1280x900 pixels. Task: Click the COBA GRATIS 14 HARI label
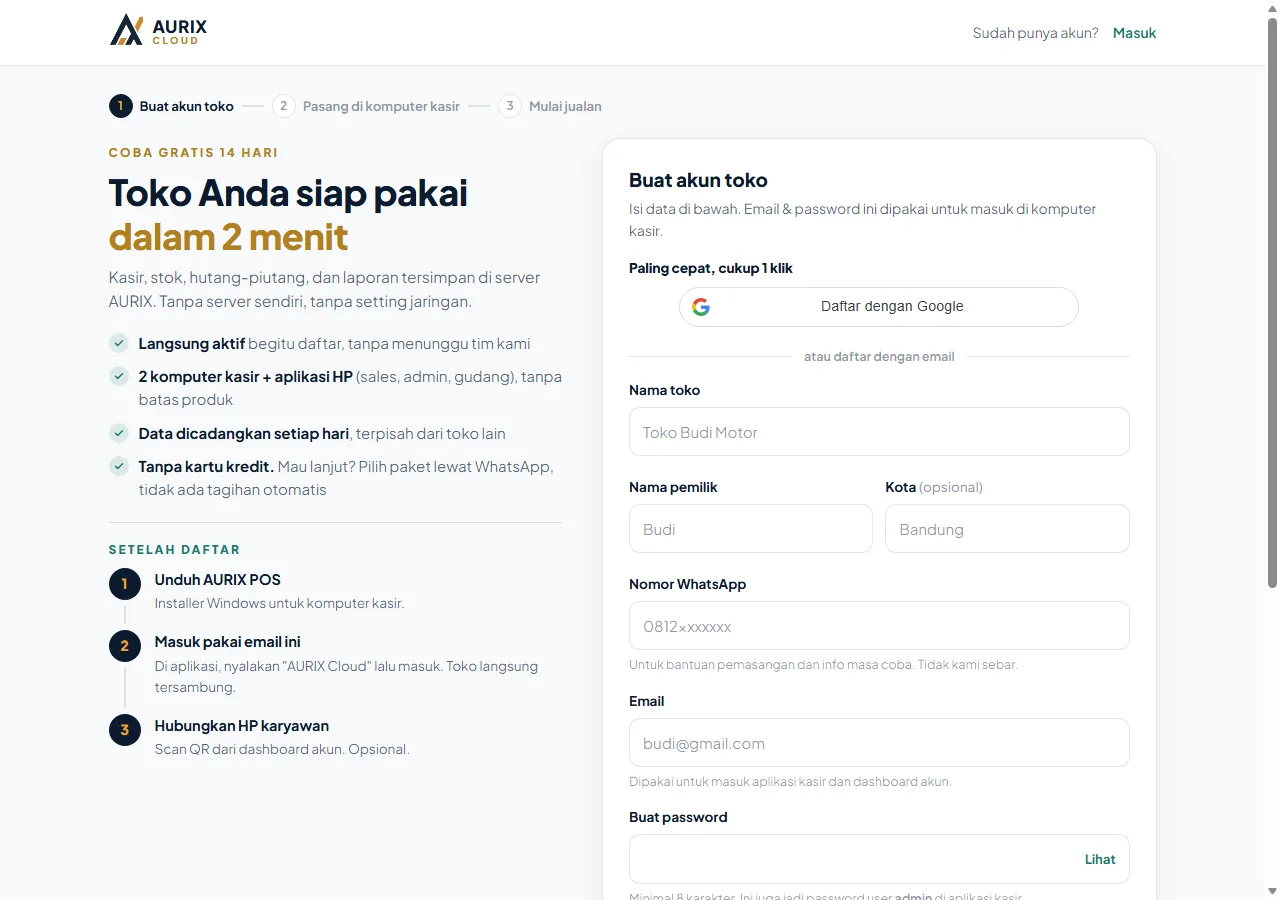(193, 153)
